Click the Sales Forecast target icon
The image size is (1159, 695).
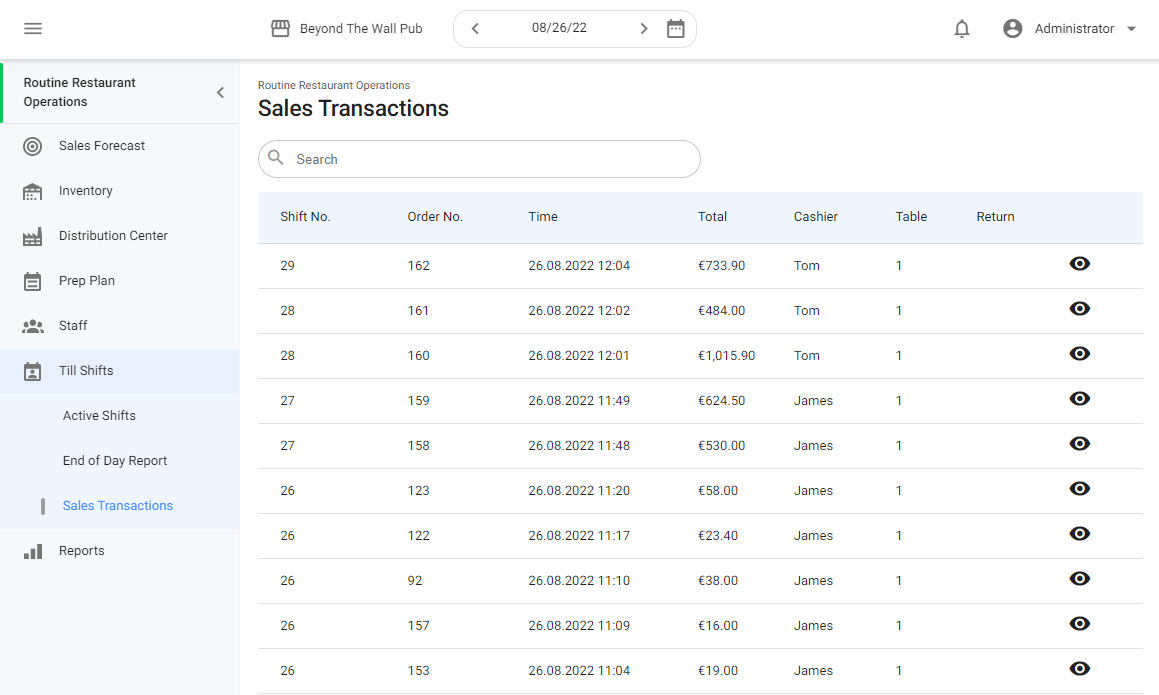33,146
